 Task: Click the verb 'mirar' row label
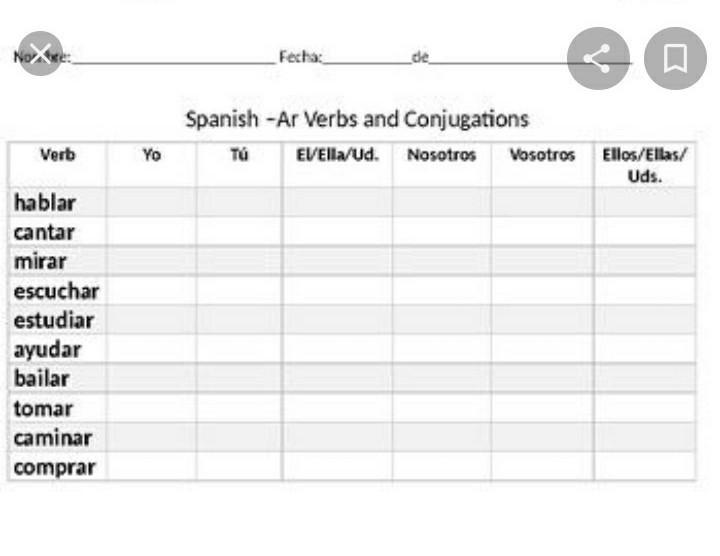click(x=41, y=262)
